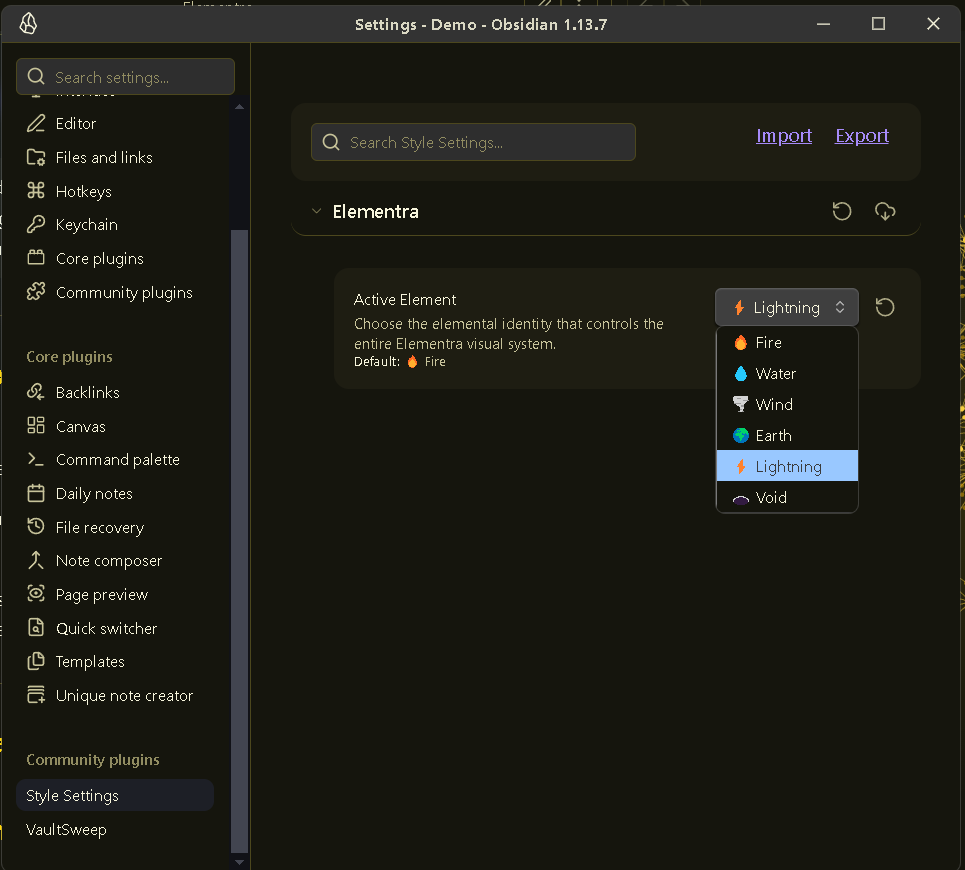
Task: Open Note composer options
Action: (115, 561)
